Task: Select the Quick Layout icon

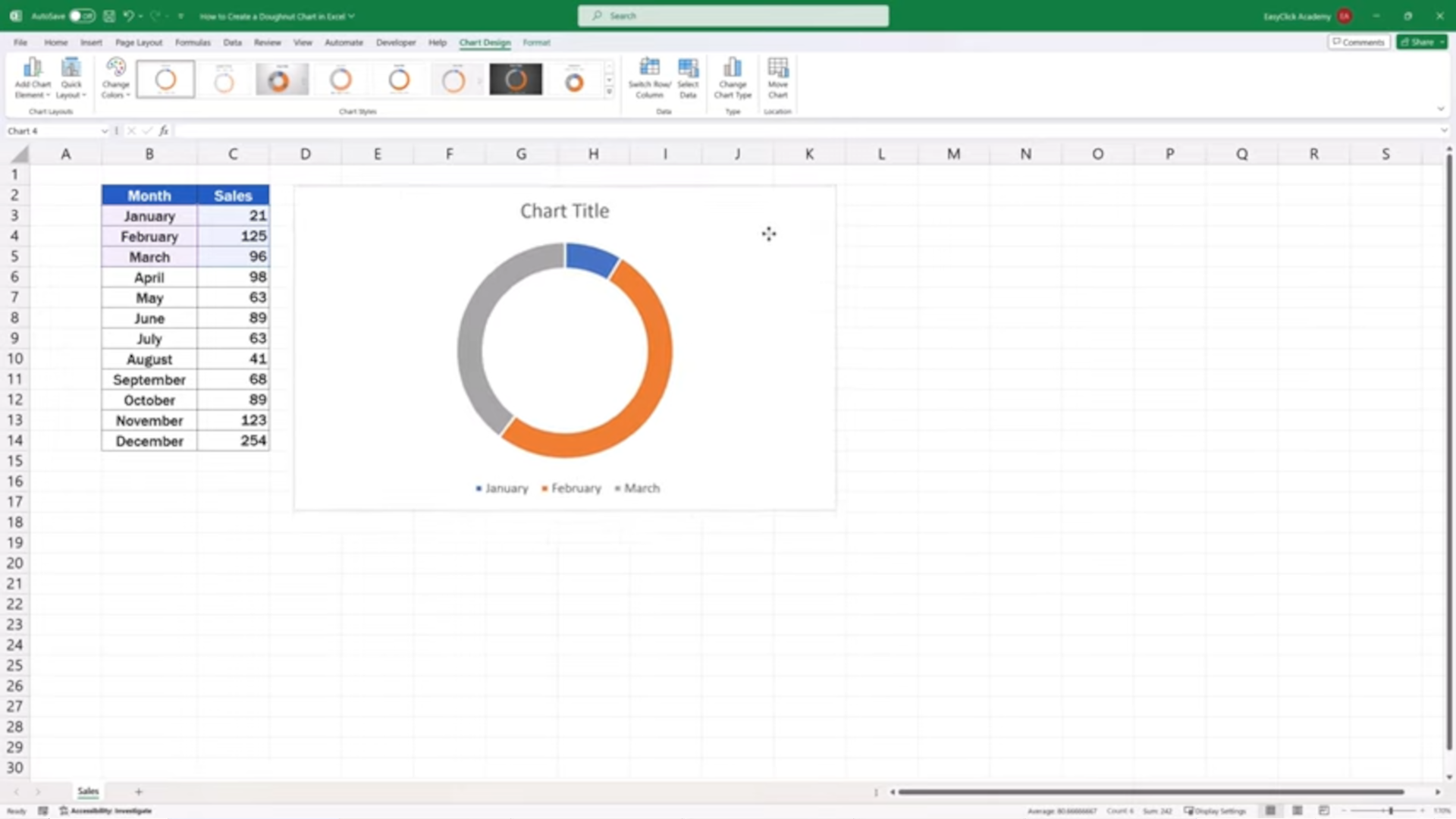Action: click(x=71, y=78)
